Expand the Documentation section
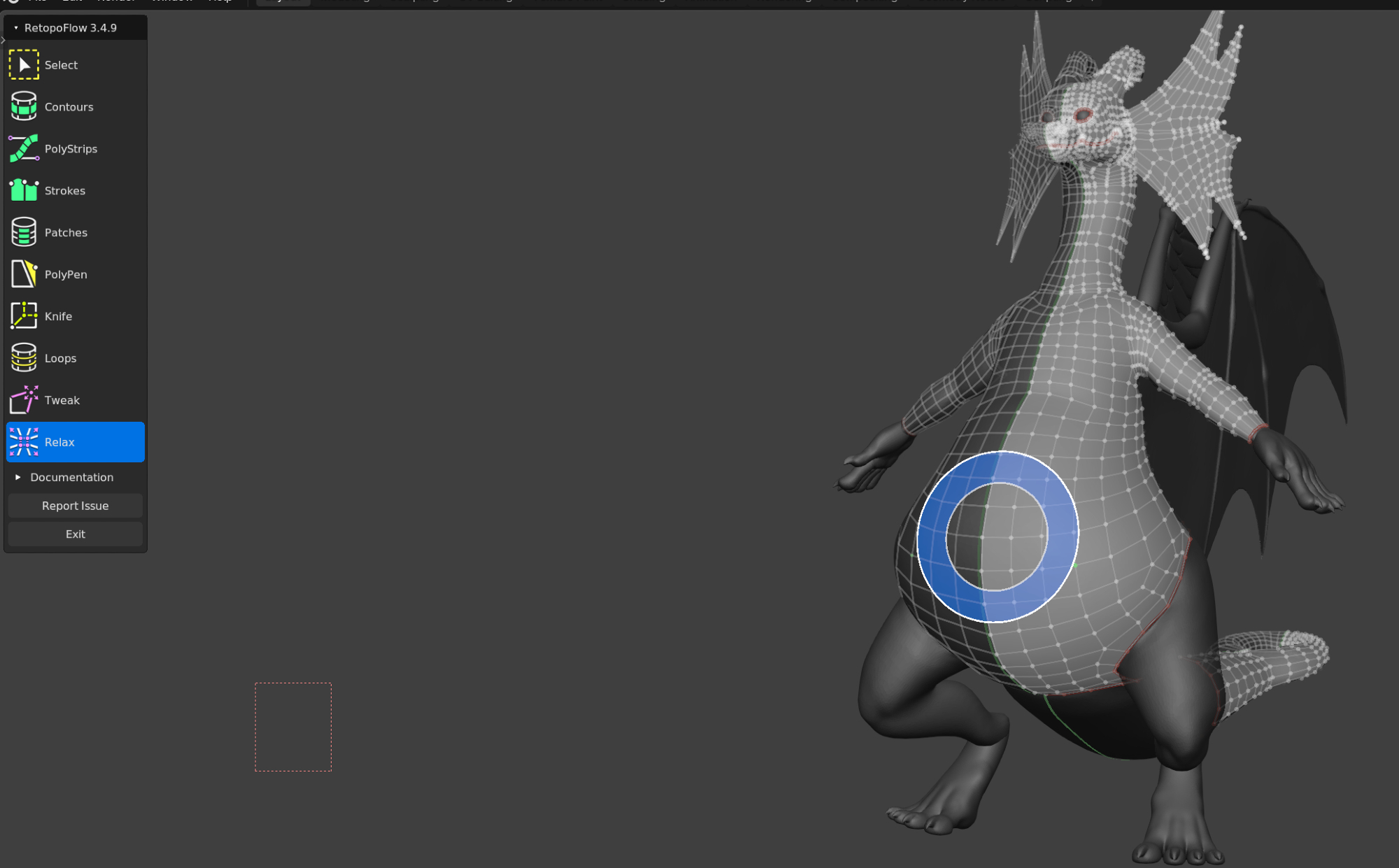1399x868 pixels. point(18,477)
